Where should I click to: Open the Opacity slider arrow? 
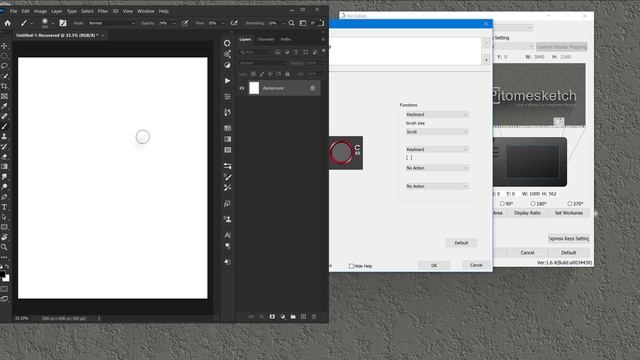point(174,23)
